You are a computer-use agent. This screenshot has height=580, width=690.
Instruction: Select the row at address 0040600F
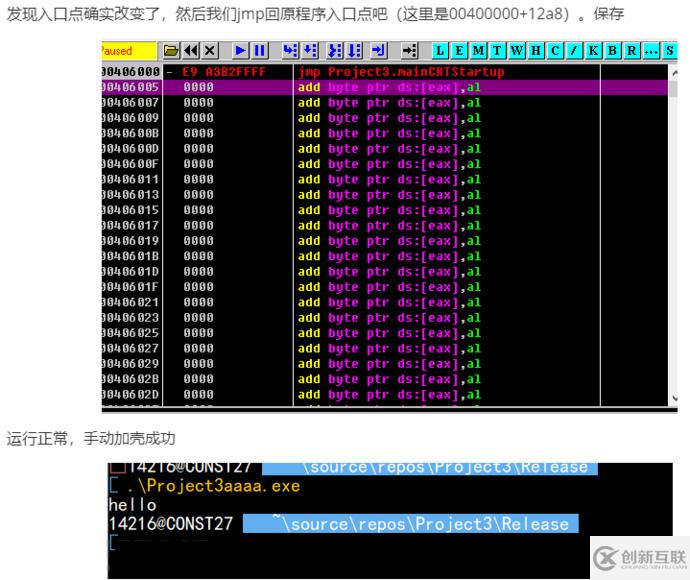[385, 164]
